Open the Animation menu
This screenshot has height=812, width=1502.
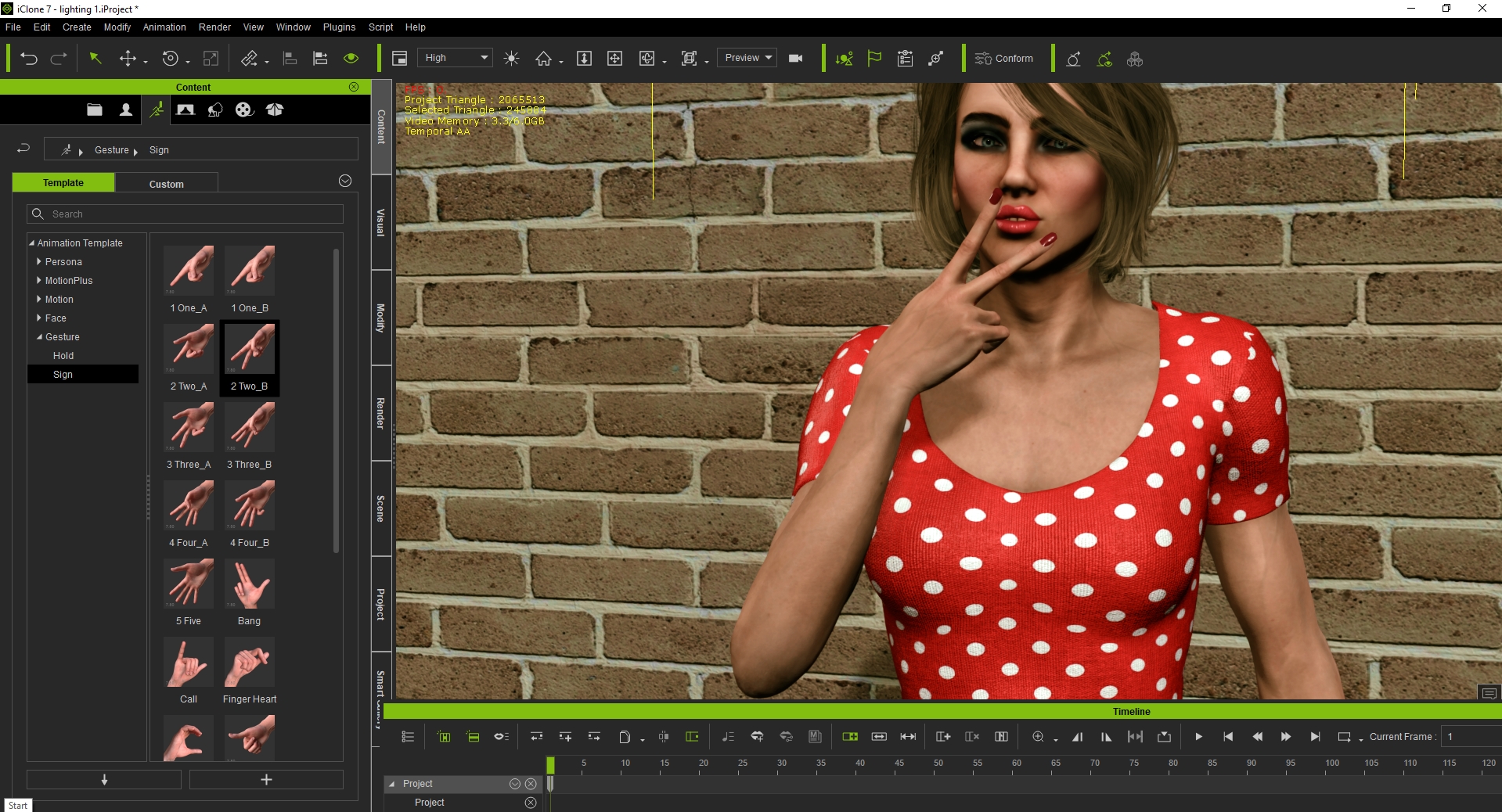pyautogui.click(x=164, y=27)
